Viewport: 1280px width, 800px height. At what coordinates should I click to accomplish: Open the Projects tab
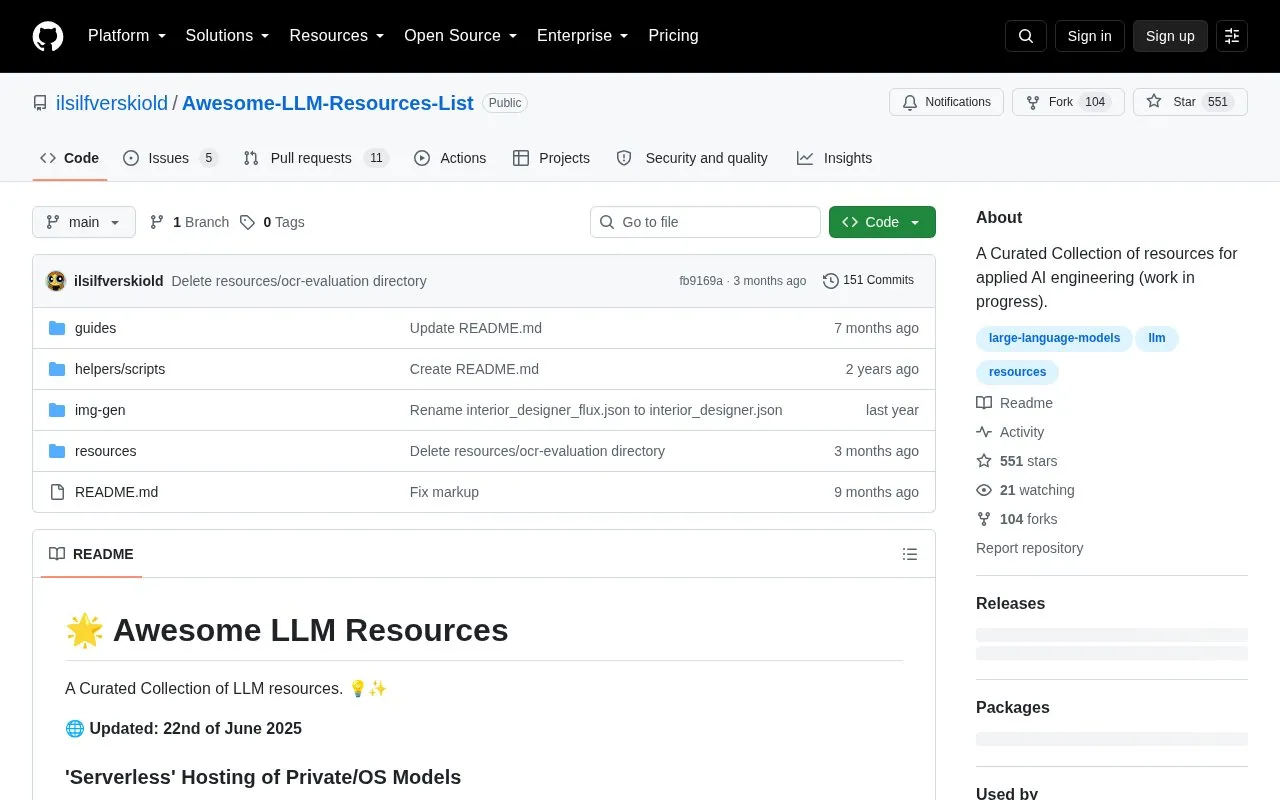click(551, 158)
